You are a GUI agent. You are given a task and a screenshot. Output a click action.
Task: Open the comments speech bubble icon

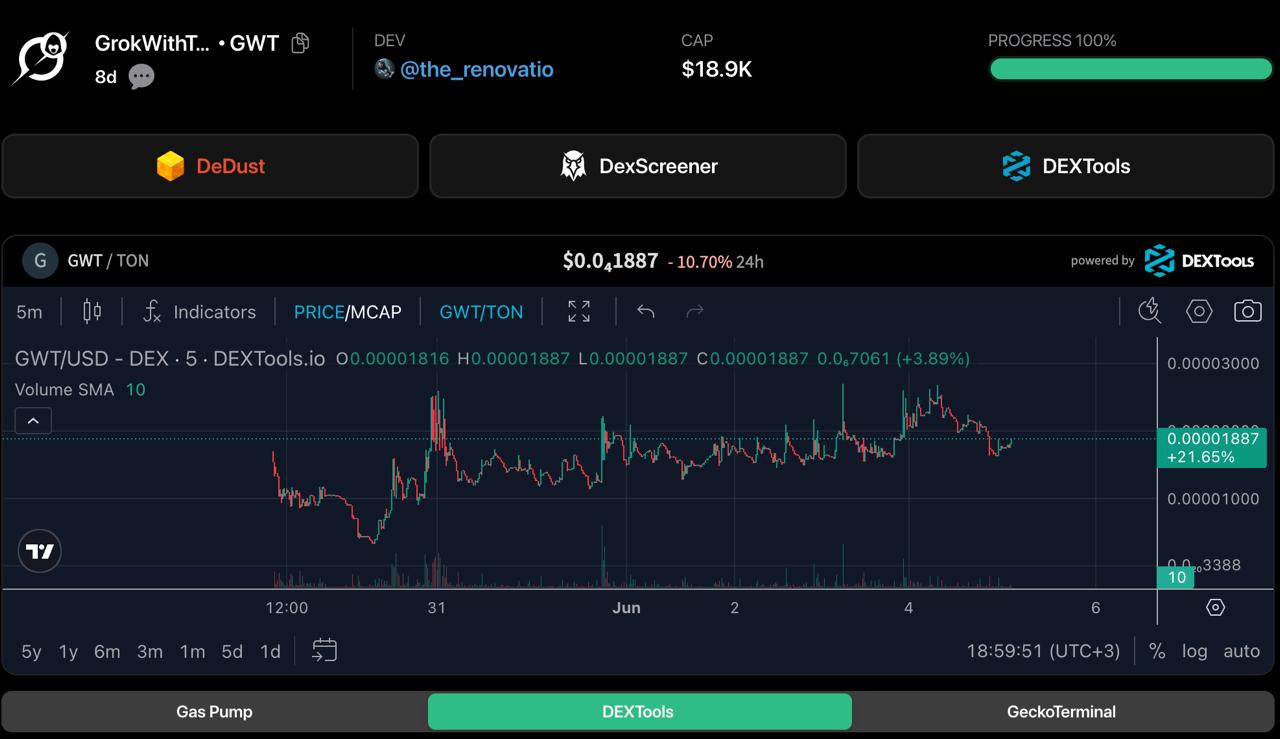[142, 76]
